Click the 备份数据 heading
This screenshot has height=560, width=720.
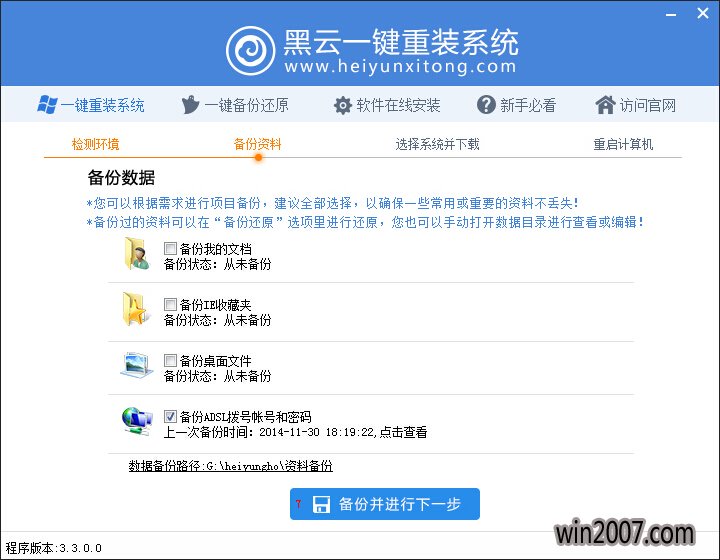(121, 178)
